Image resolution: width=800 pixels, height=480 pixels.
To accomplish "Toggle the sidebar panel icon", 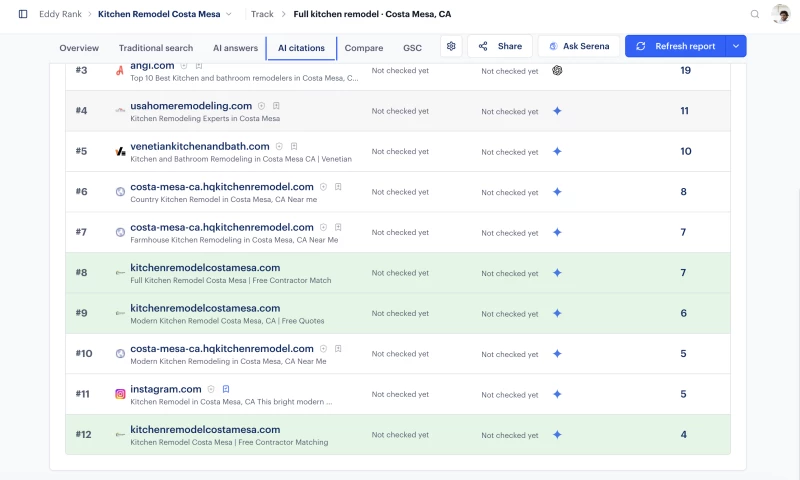I will (23, 14).
